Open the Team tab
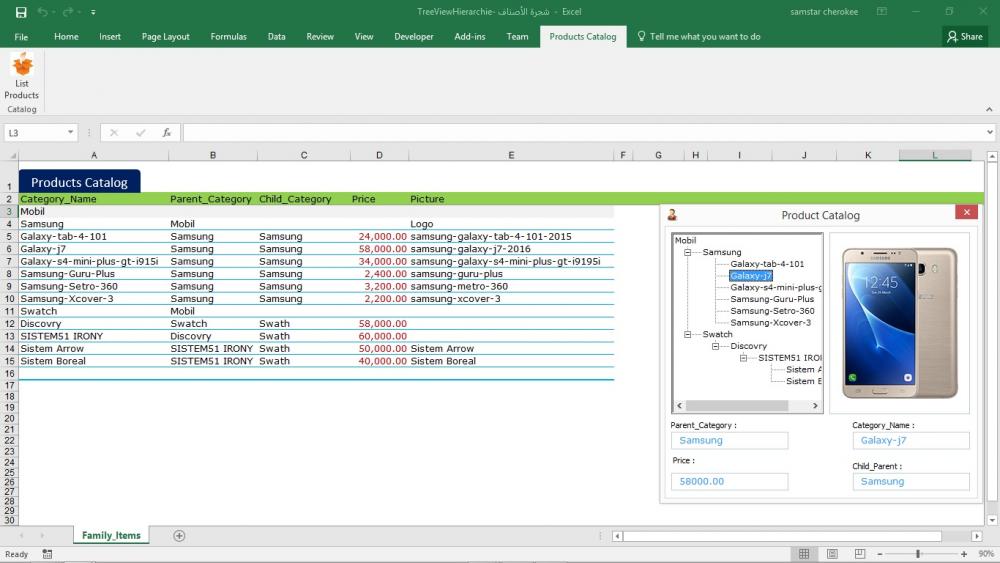1000x563 pixels. point(517,37)
